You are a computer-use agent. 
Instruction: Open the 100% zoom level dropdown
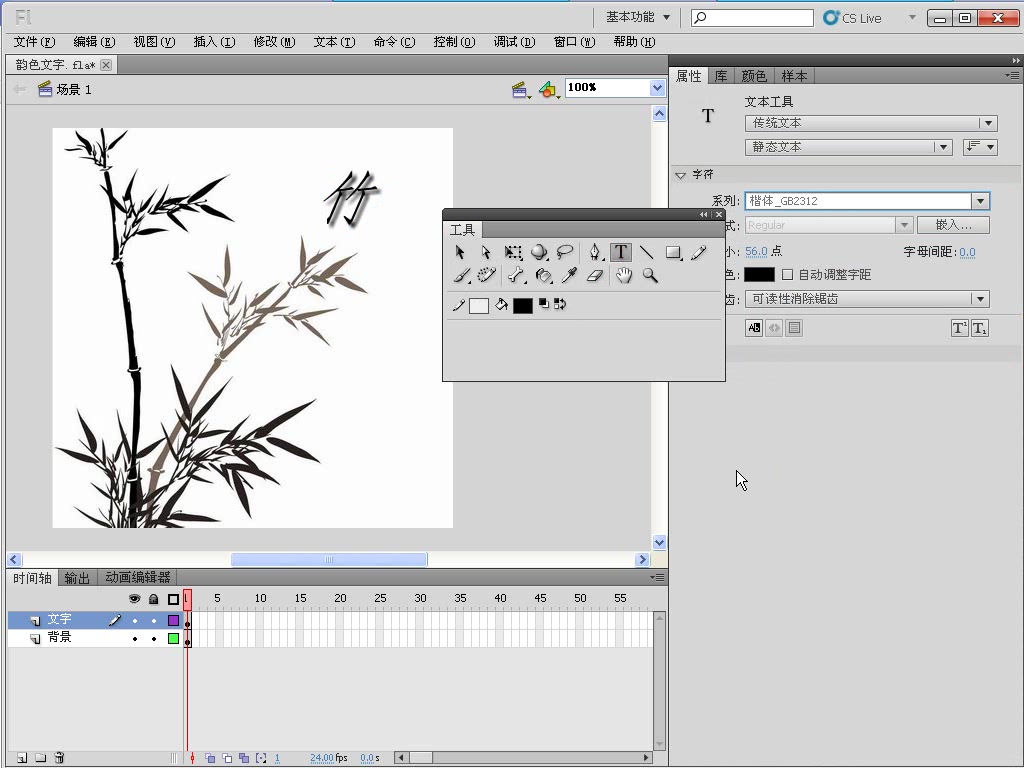click(657, 87)
